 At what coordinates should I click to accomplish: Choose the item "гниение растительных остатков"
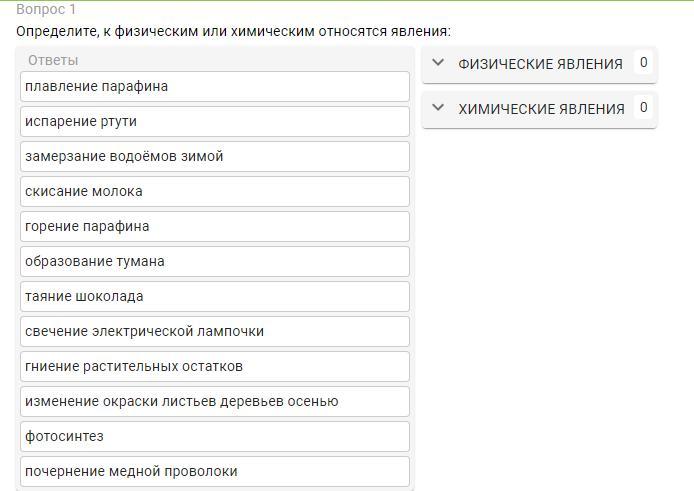click(x=214, y=366)
